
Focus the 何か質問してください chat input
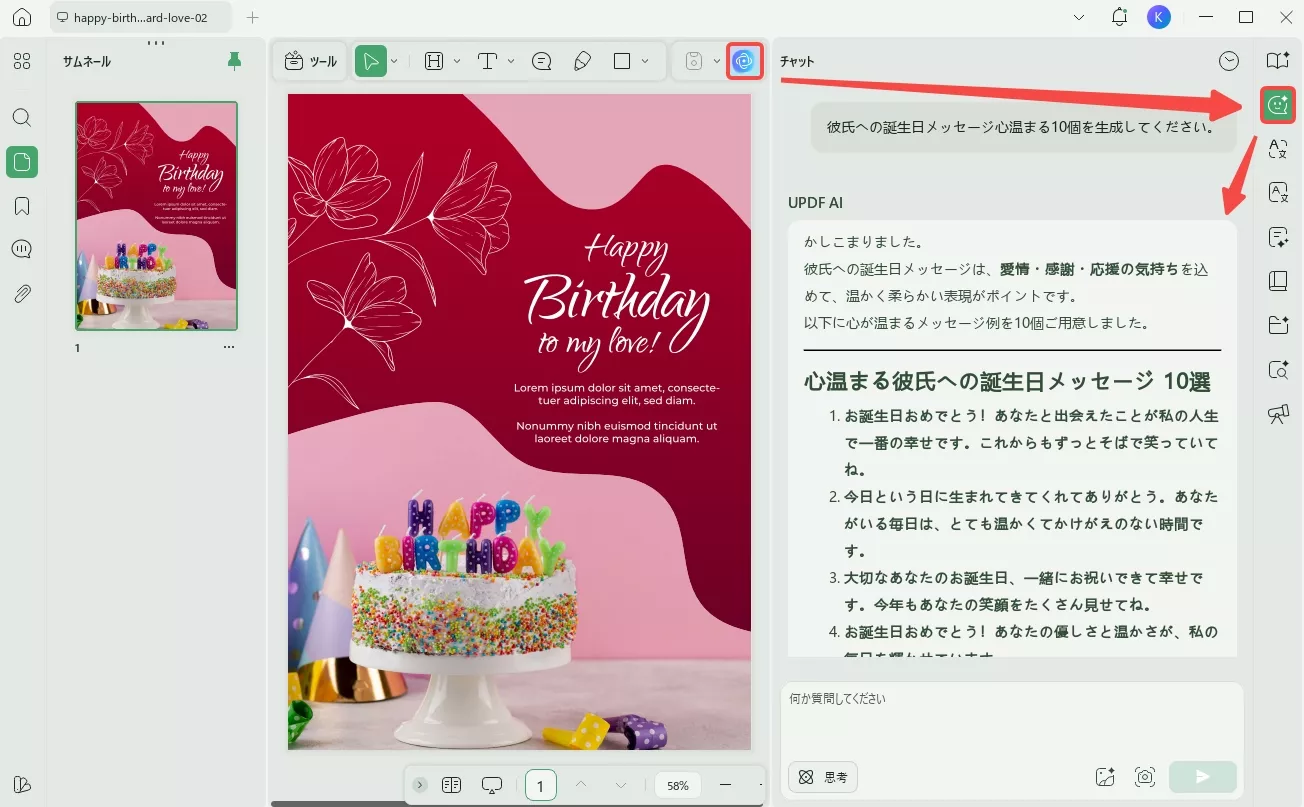1012,720
